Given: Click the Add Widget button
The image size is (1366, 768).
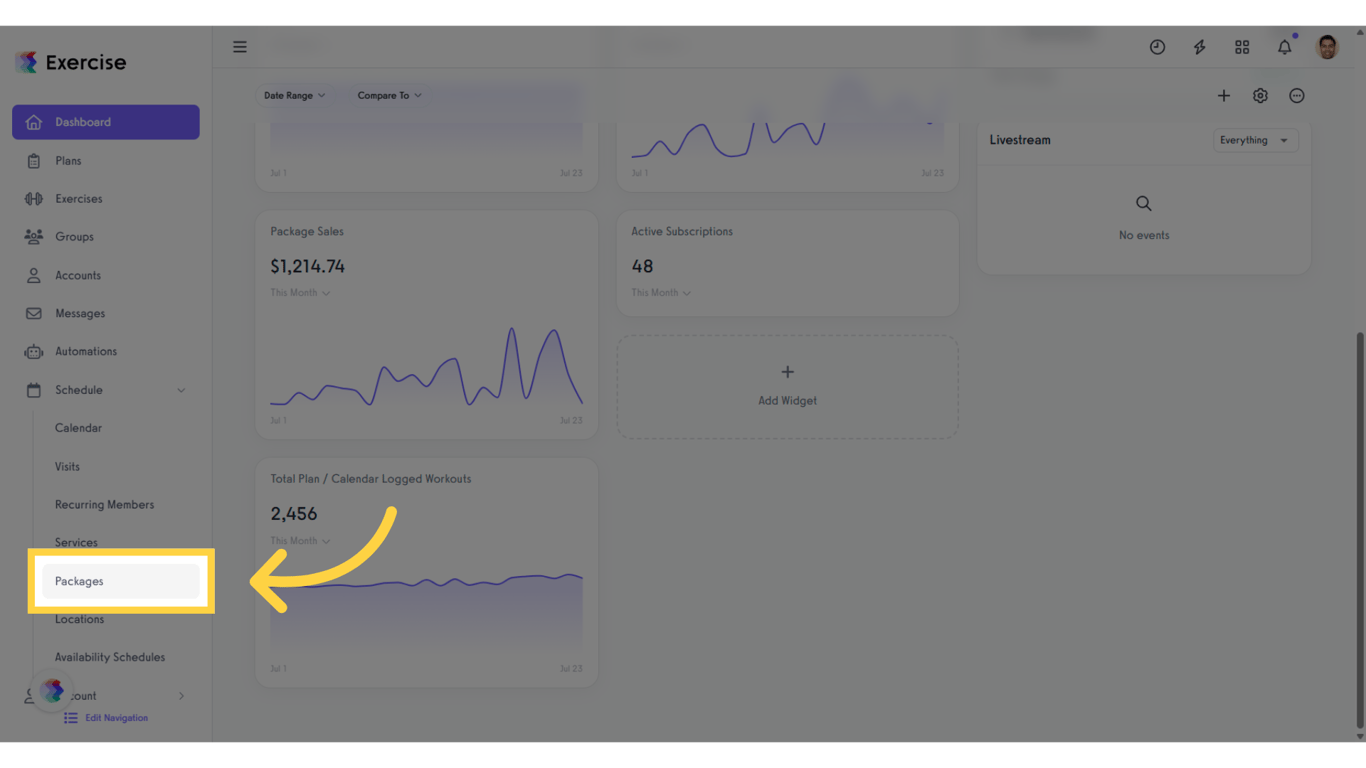Looking at the screenshot, I should (x=787, y=387).
